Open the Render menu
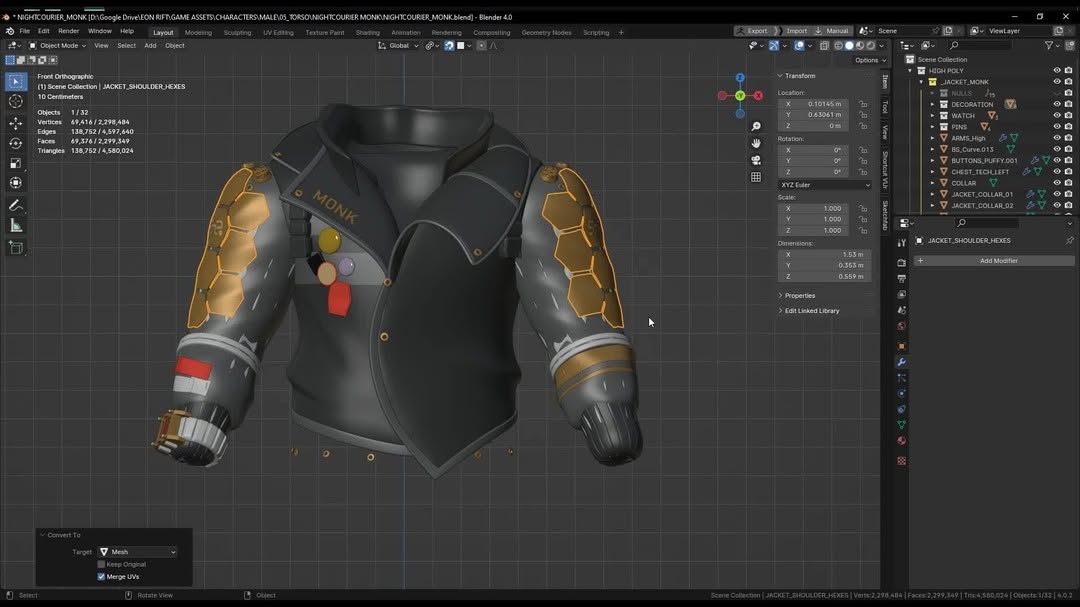This screenshot has width=1080, height=607. pyautogui.click(x=68, y=31)
